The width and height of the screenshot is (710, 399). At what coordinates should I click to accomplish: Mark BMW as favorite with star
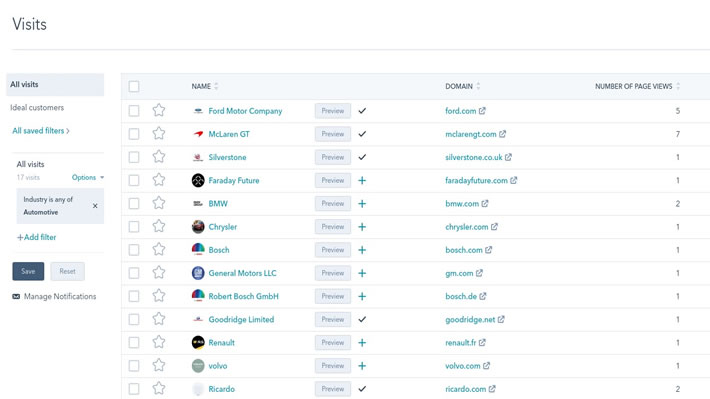(x=158, y=203)
